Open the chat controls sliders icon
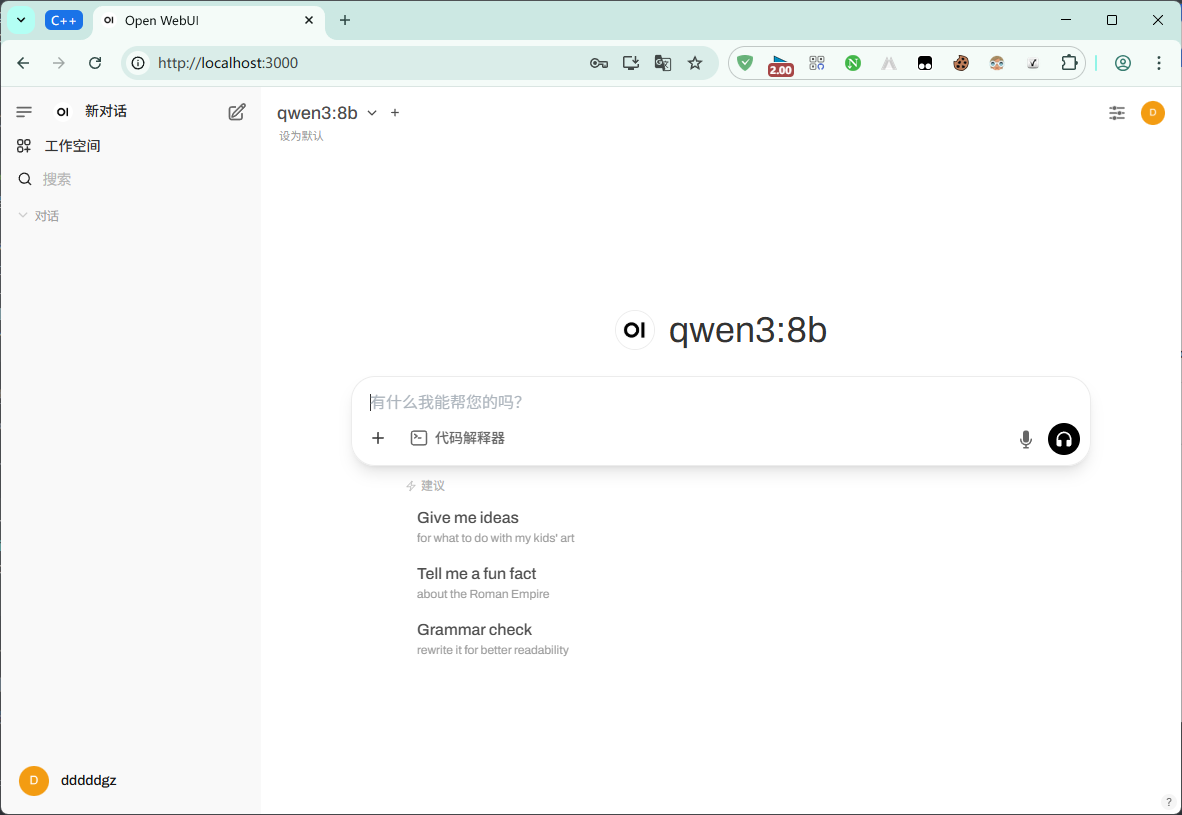1182x815 pixels. [1116, 113]
